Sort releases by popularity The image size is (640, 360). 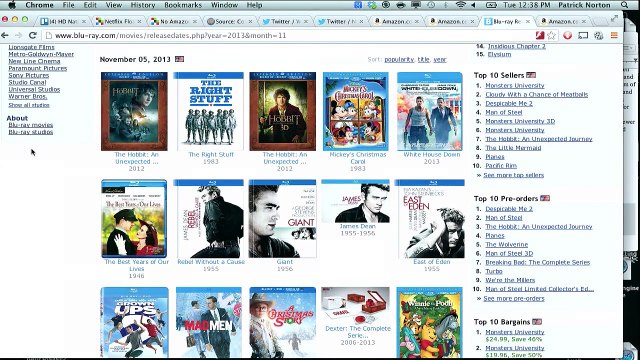[399, 60]
